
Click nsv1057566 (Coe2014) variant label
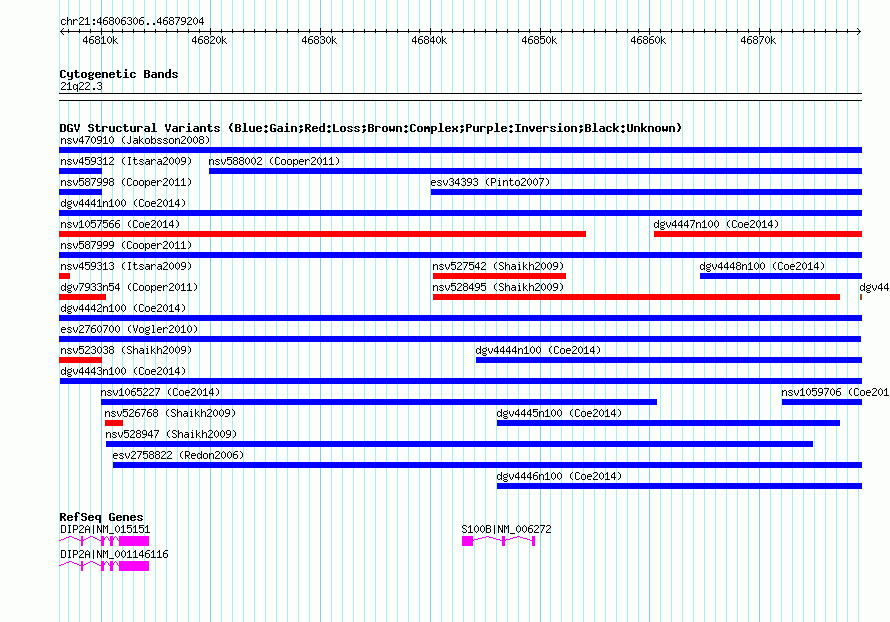120,224
